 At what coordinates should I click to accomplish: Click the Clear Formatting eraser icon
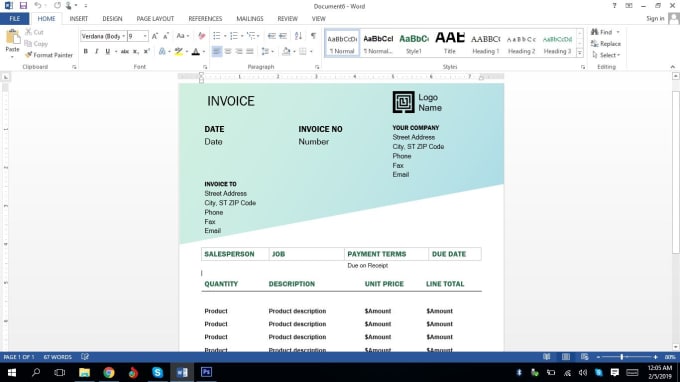pyautogui.click(x=201, y=36)
